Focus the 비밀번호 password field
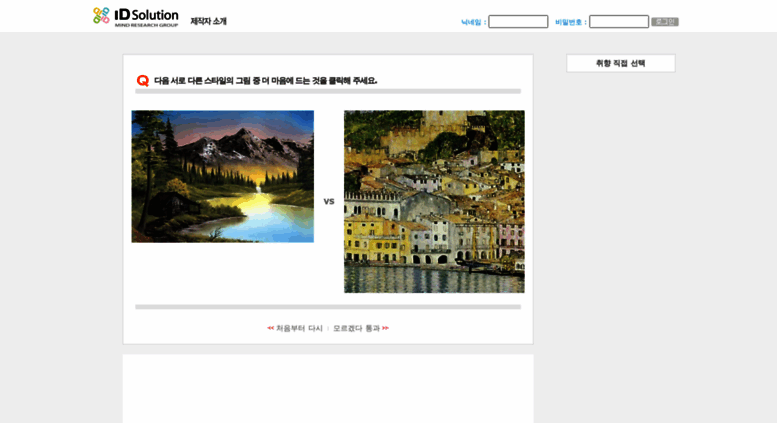Screen dimensions: 777x423 point(618,22)
